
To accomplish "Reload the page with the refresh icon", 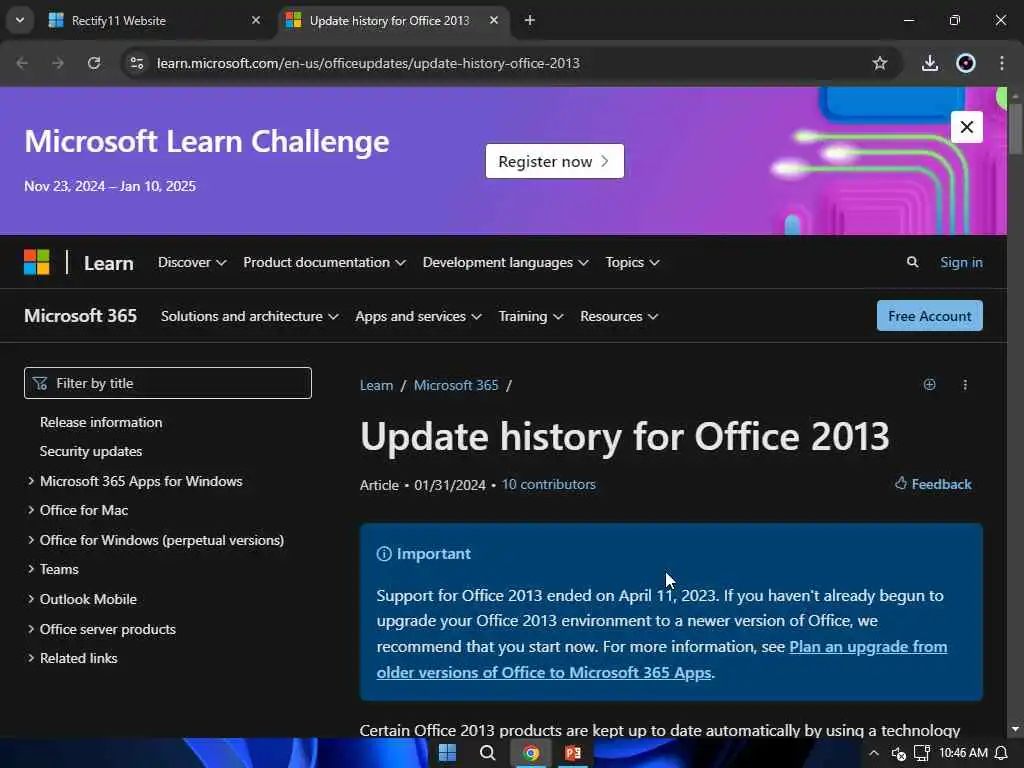I will [x=94, y=63].
